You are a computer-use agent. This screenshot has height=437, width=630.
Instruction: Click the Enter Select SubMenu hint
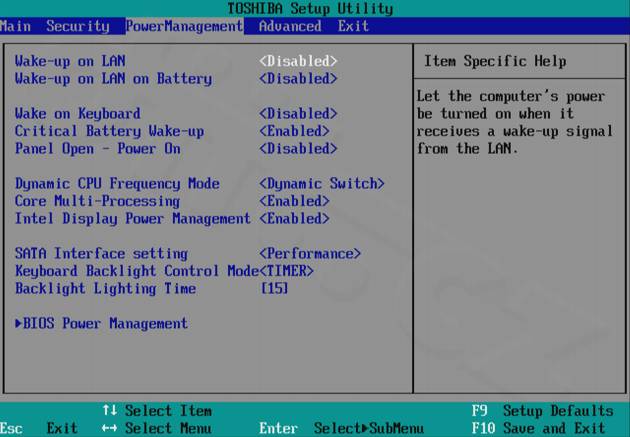coord(342,428)
